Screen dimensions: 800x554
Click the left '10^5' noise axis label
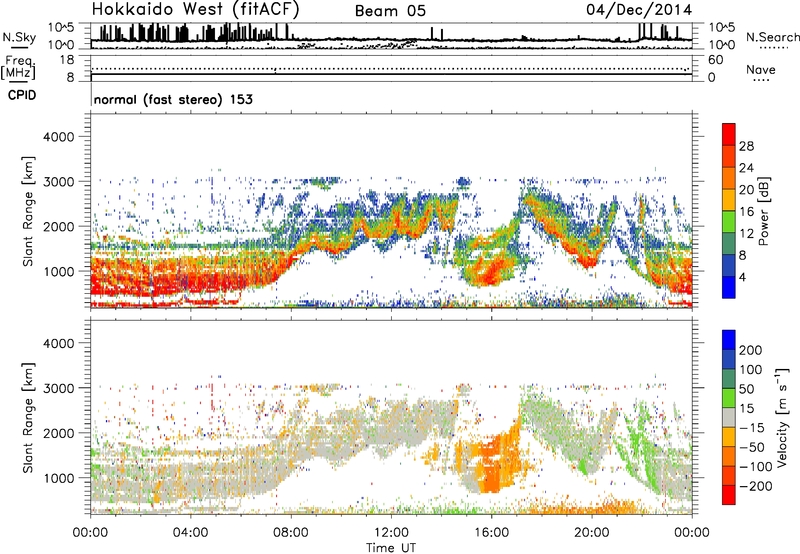pyautogui.click(x=61, y=27)
